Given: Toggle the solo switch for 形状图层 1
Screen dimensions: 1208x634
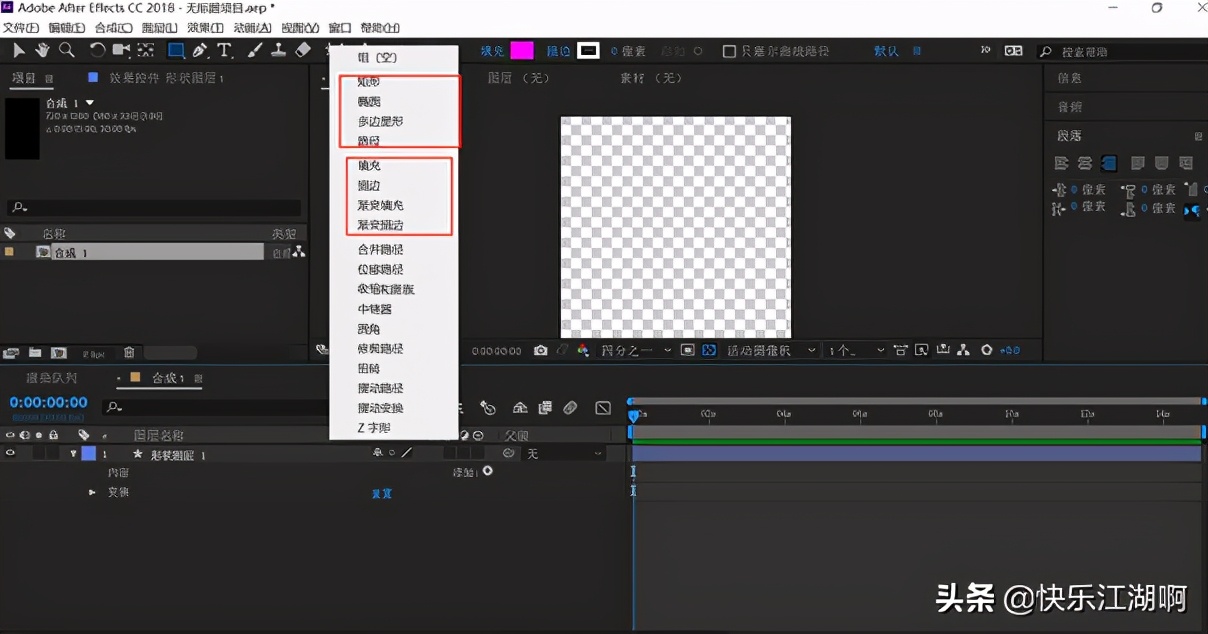Looking at the screenshot, I should [40, 452].
